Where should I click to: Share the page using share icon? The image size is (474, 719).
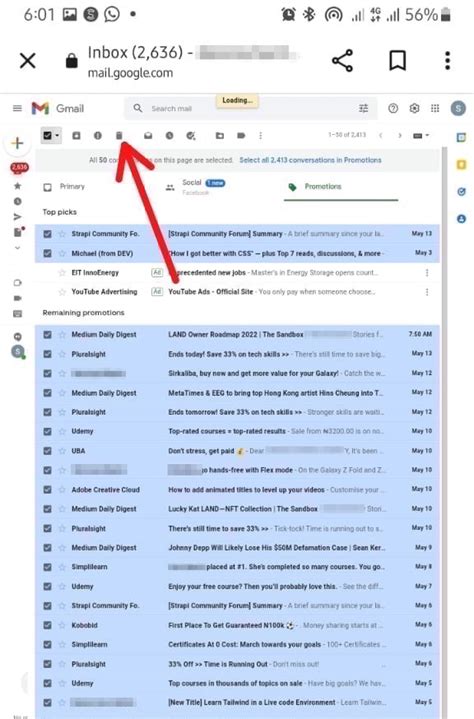(342, 61)
